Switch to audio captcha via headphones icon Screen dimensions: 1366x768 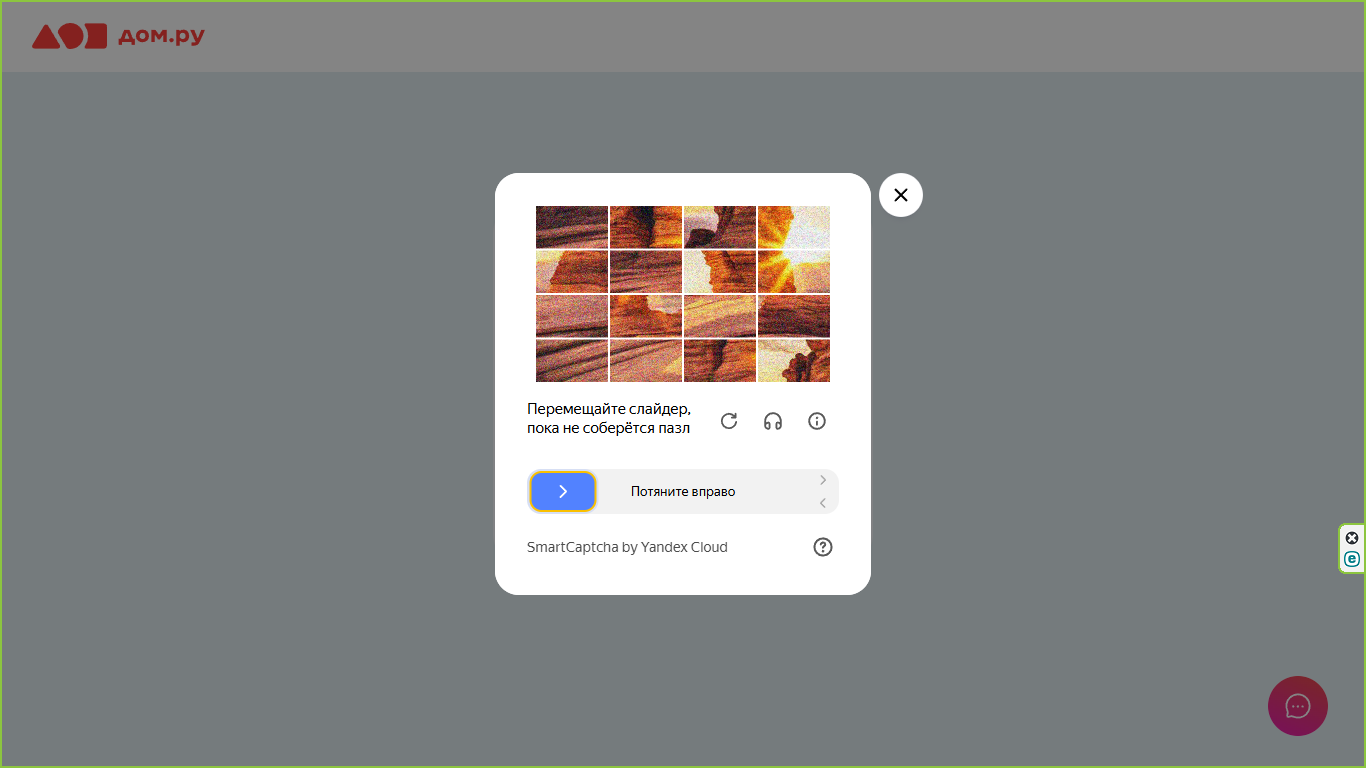coord(773,421)
